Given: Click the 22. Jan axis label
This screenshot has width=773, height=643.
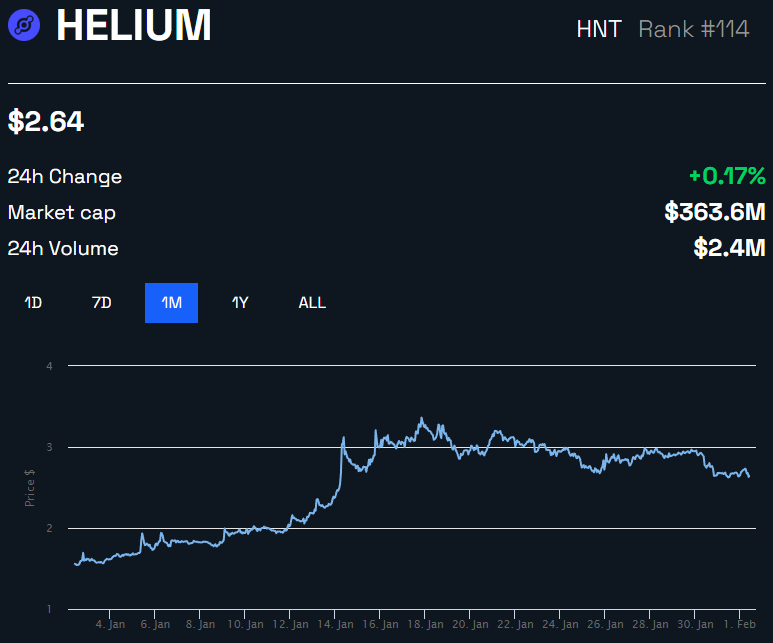Looking at the screenshot, I should (x=515, y=624).
